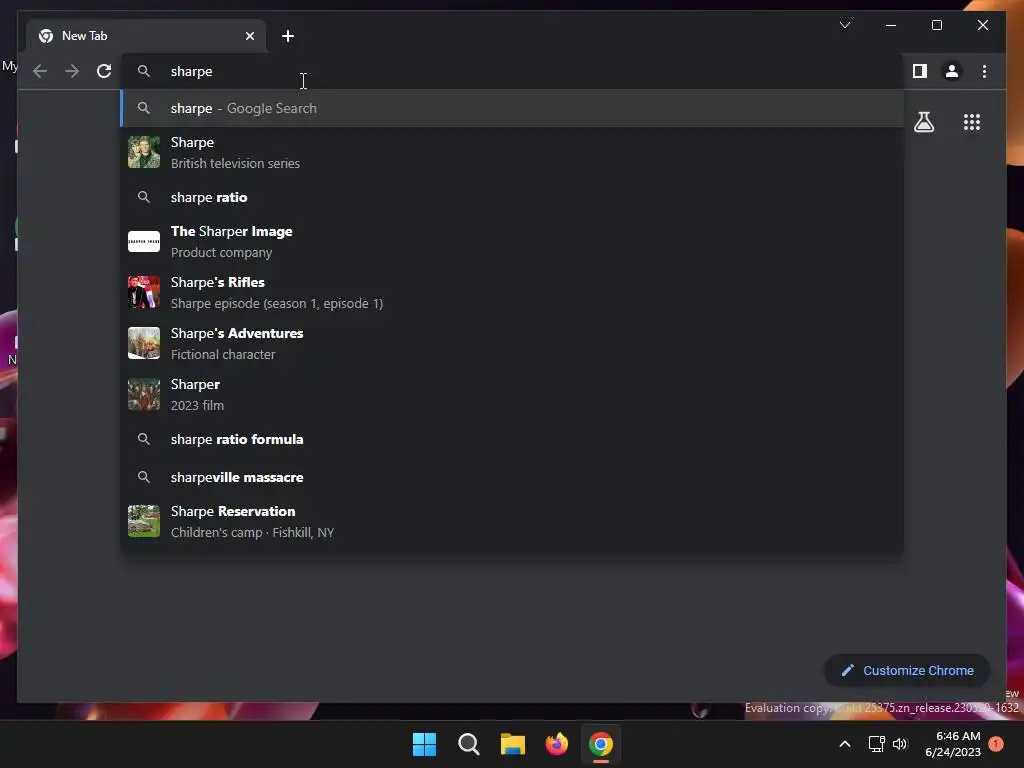The image size is (1024, 768).
Task: Open Chrome's three-dot menu
Action: click(x=984, y=71)
